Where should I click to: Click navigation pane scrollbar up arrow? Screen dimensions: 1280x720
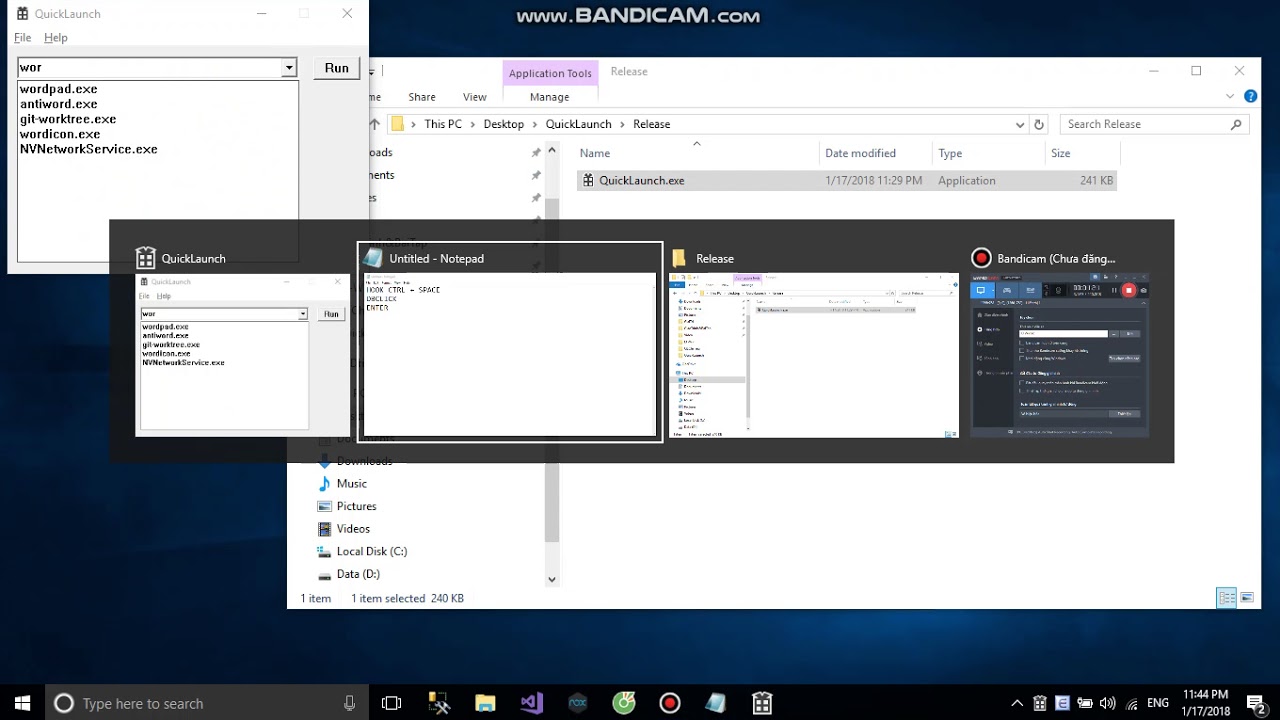point(551,150)
